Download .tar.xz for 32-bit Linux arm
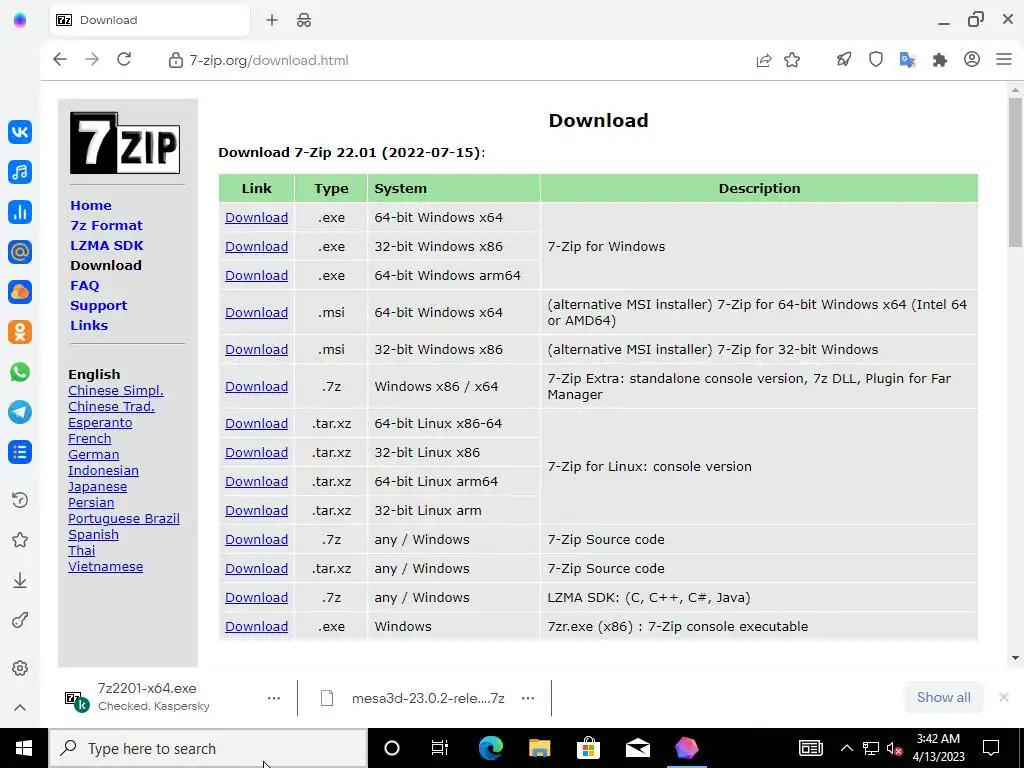The width and height of the screenshot is (1024, 768). tap(257, 511)
